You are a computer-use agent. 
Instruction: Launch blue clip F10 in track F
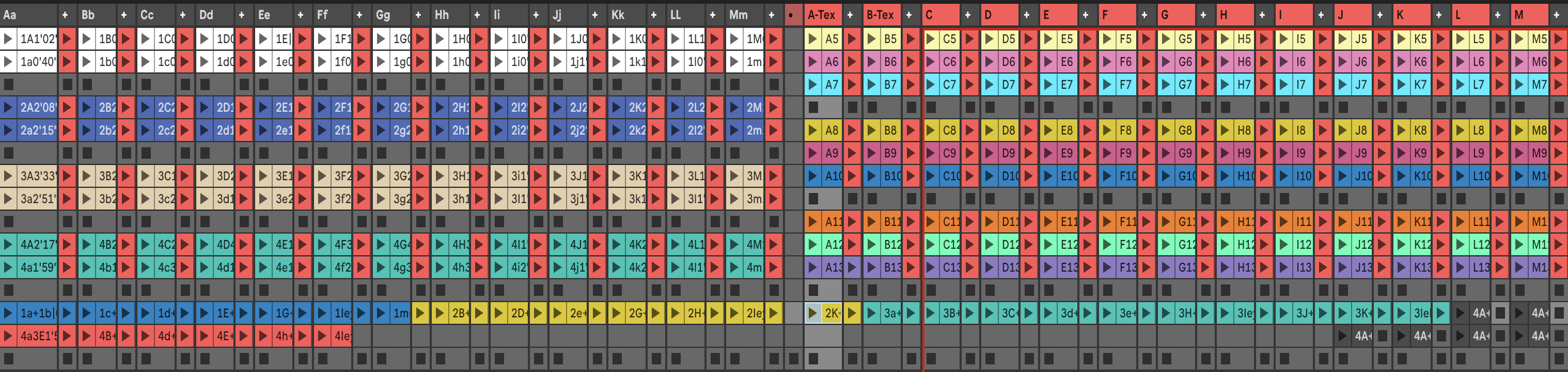1107,177
